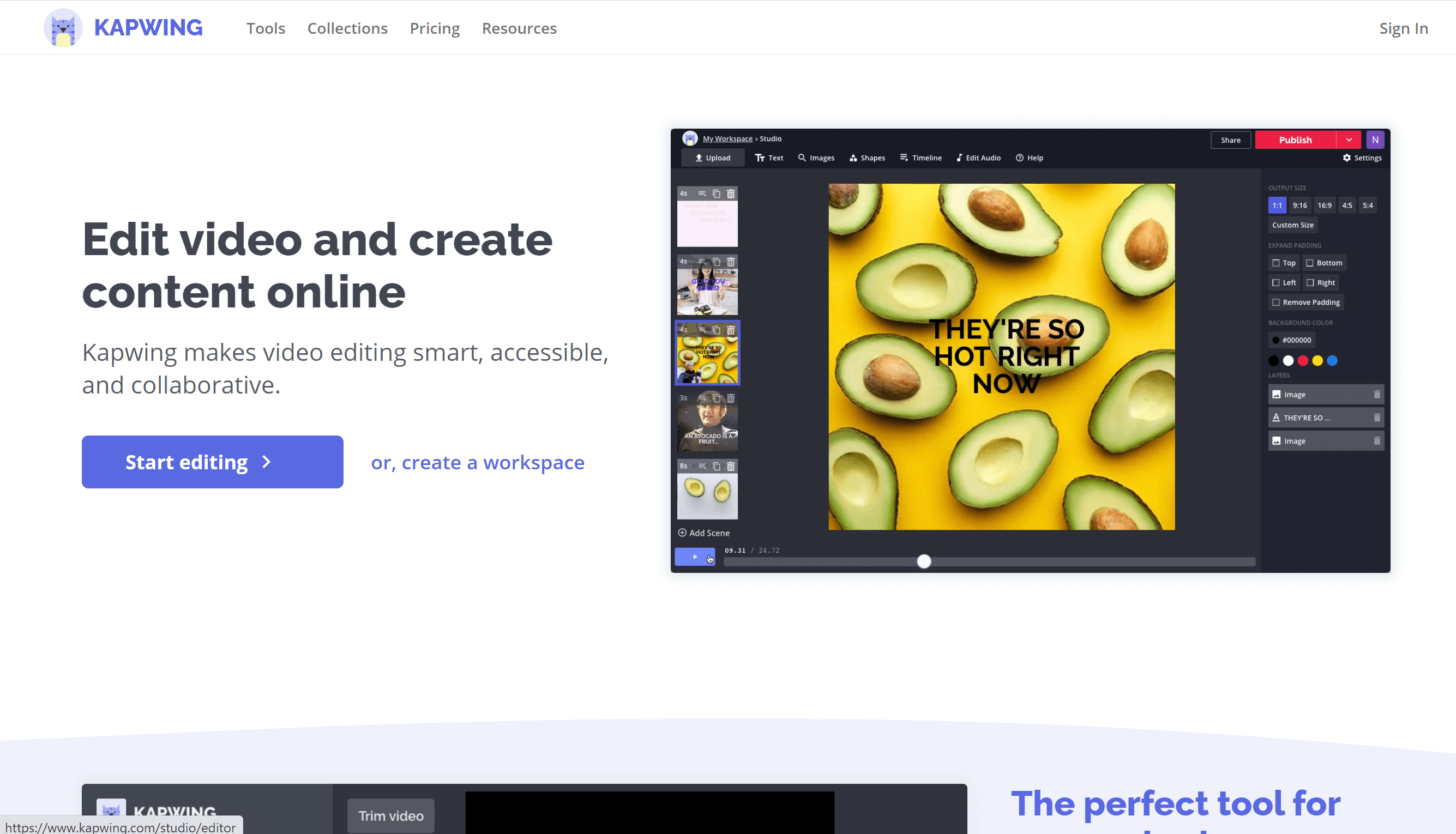Image resolution: width=1456 pixels, height=834 pixels.
Task: Click 'or, create a workspace' link
Action: [477, 462]
